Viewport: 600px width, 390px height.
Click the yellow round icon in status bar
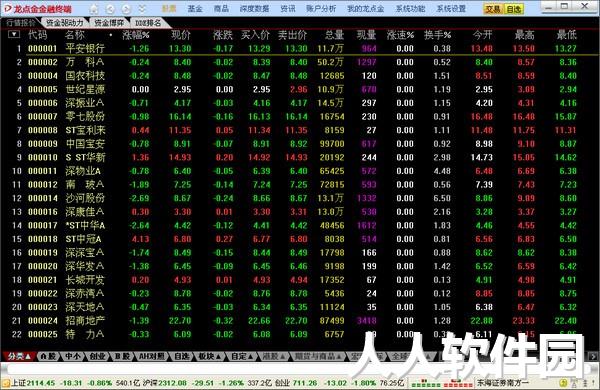pos(563,382)
